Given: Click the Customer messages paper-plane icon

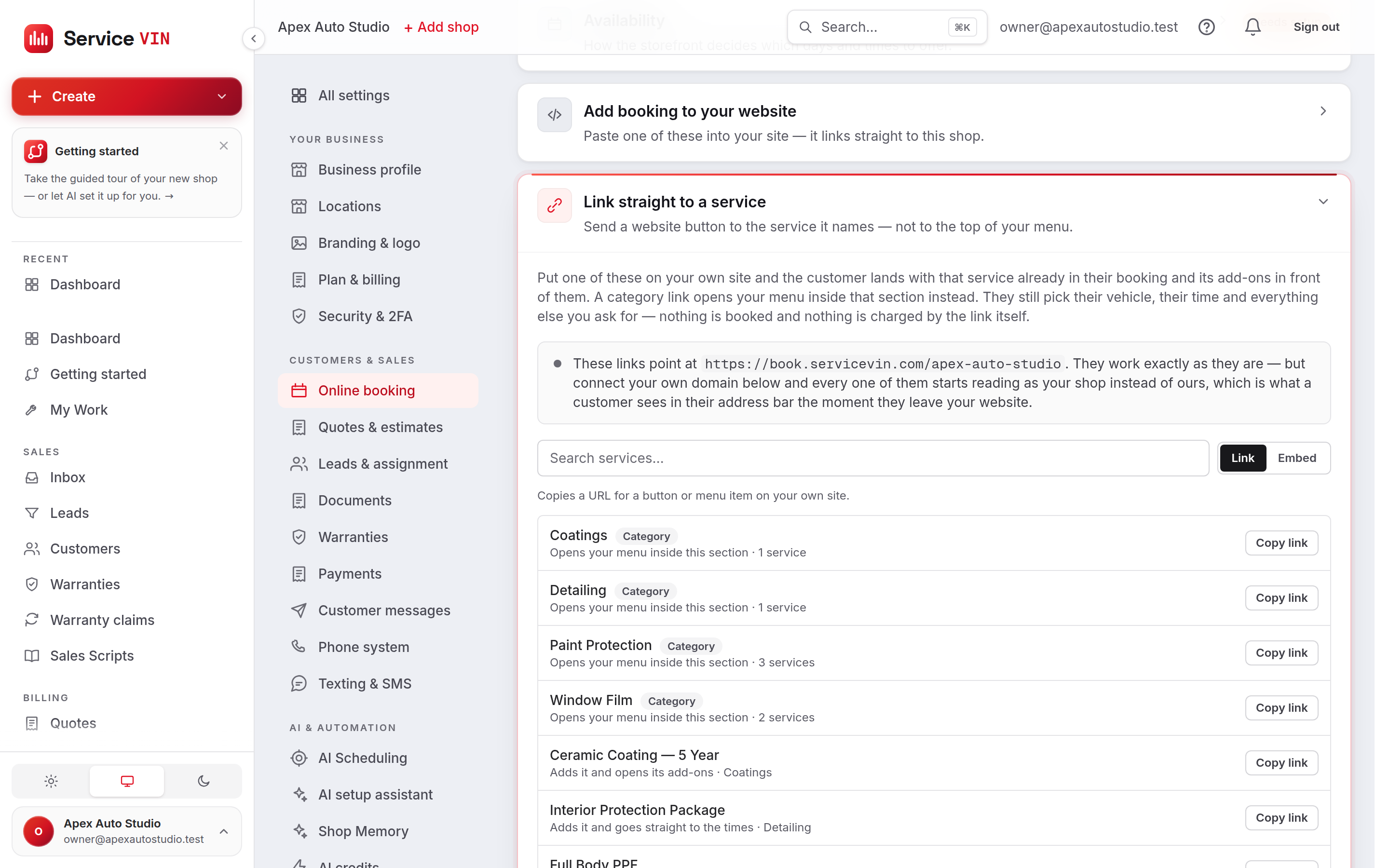Looking at the screenshot, I should pos(299,610).
